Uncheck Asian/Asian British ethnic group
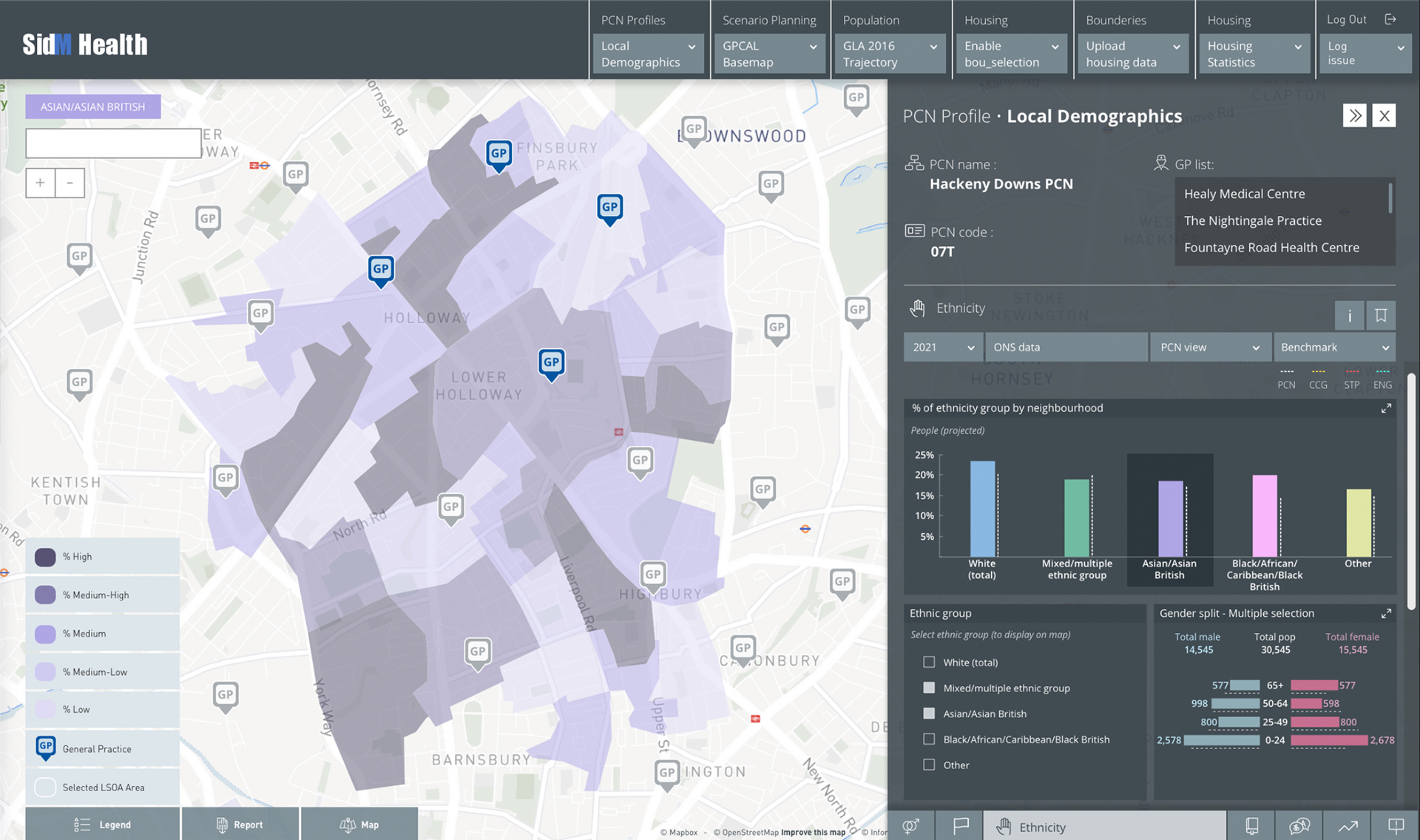Screen dimensions: 1420x840 point(929,714)
